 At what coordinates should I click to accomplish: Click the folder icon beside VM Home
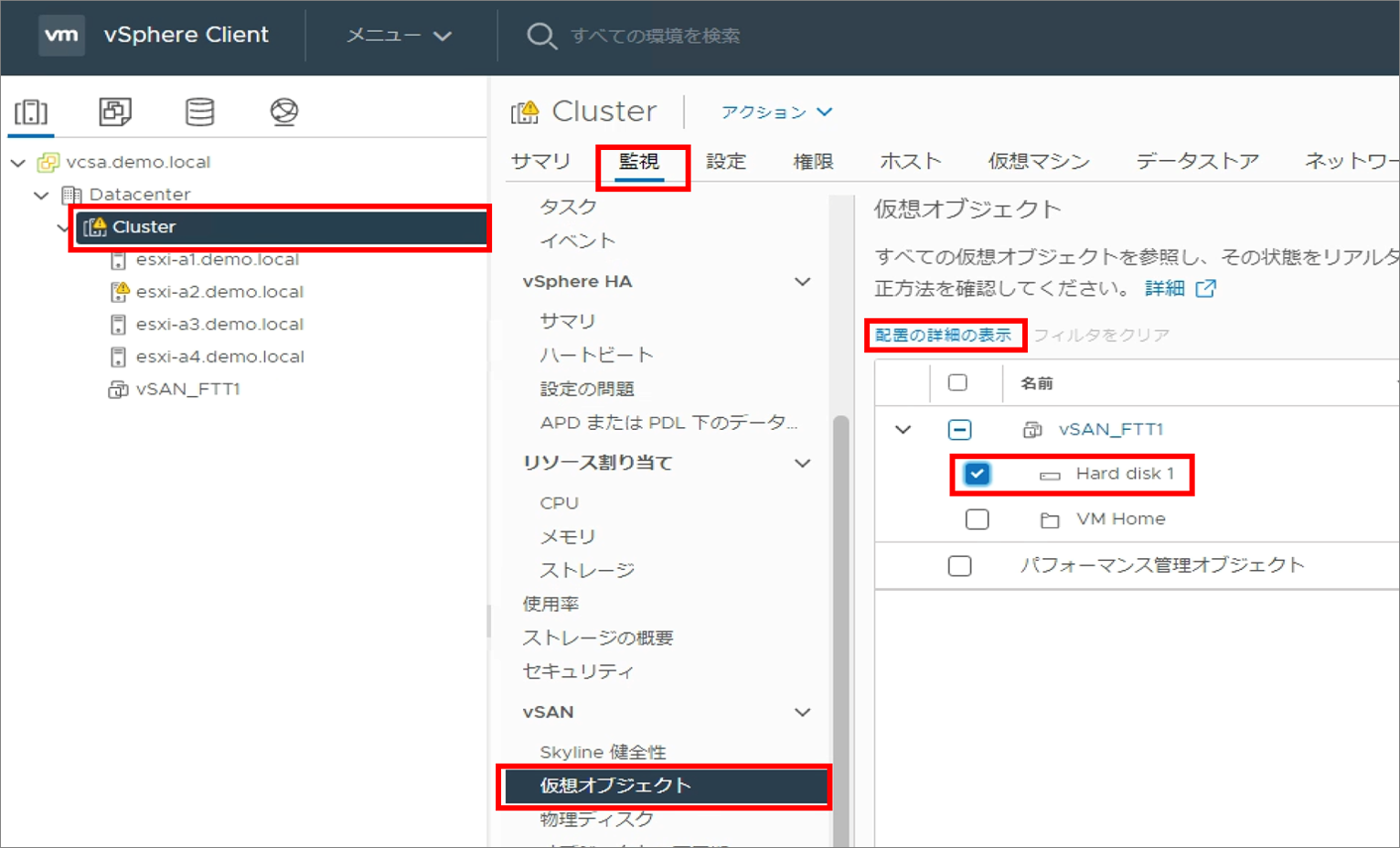[1050, 520]
